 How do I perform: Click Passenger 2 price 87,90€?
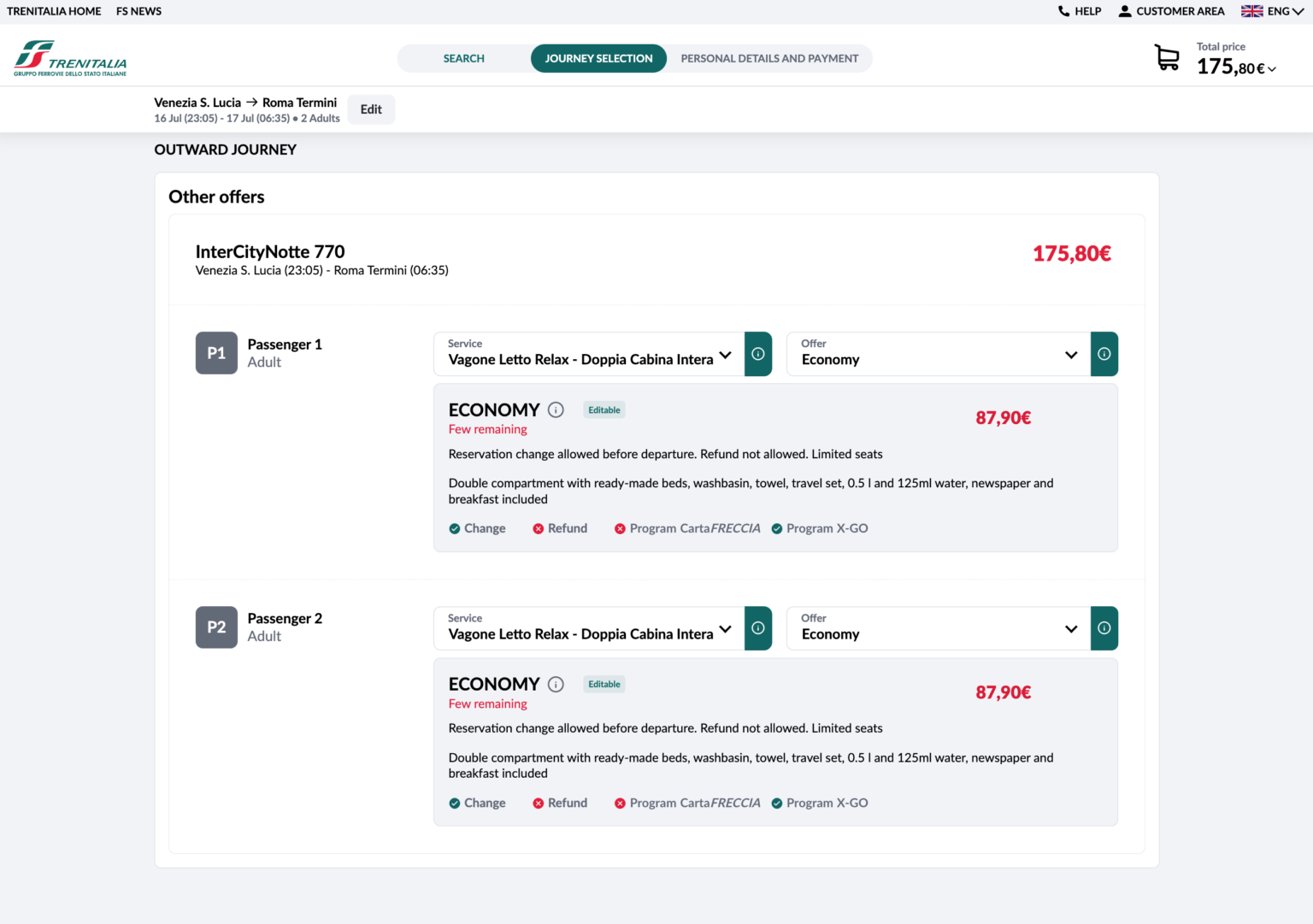pyautogui.click(x=1004, y=692)
